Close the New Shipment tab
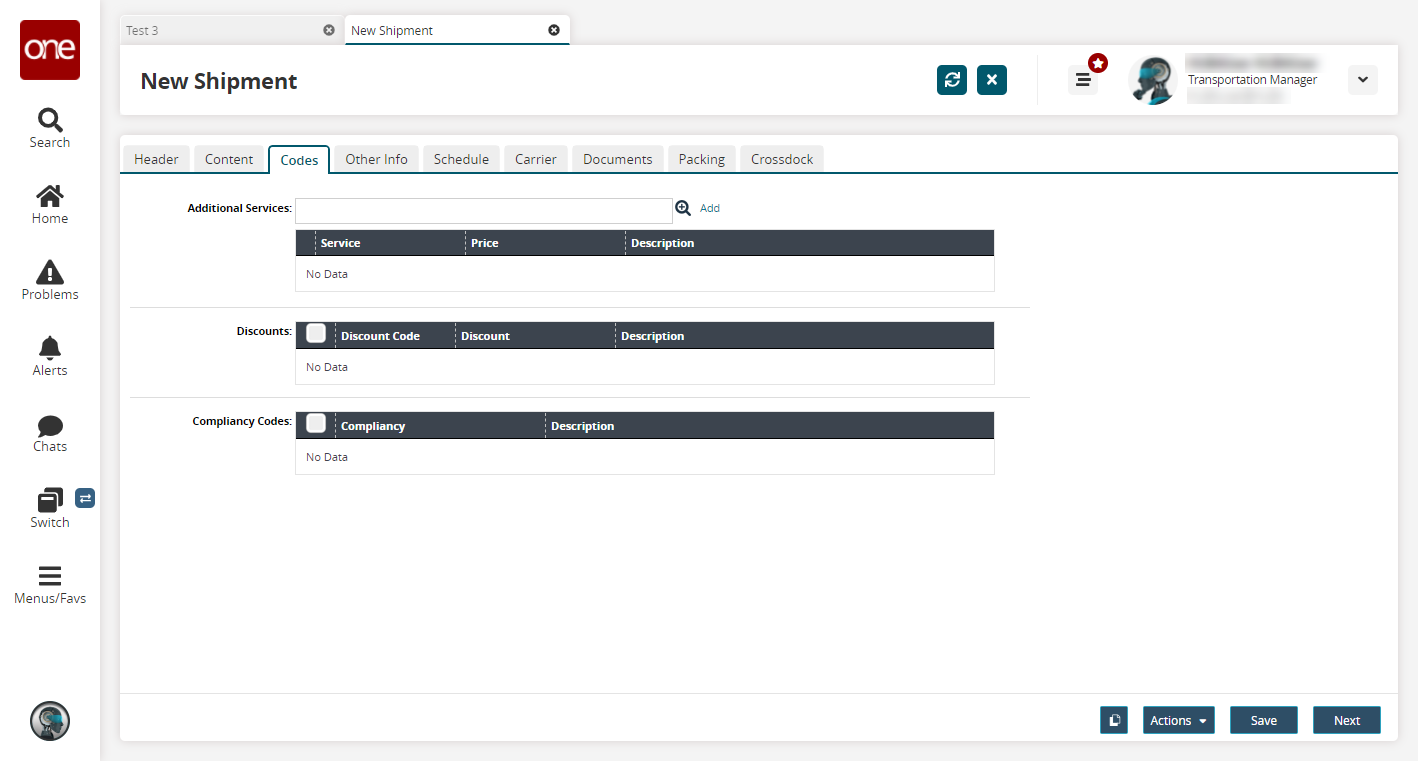1418x761 pixels. click(x=554, y=30)
